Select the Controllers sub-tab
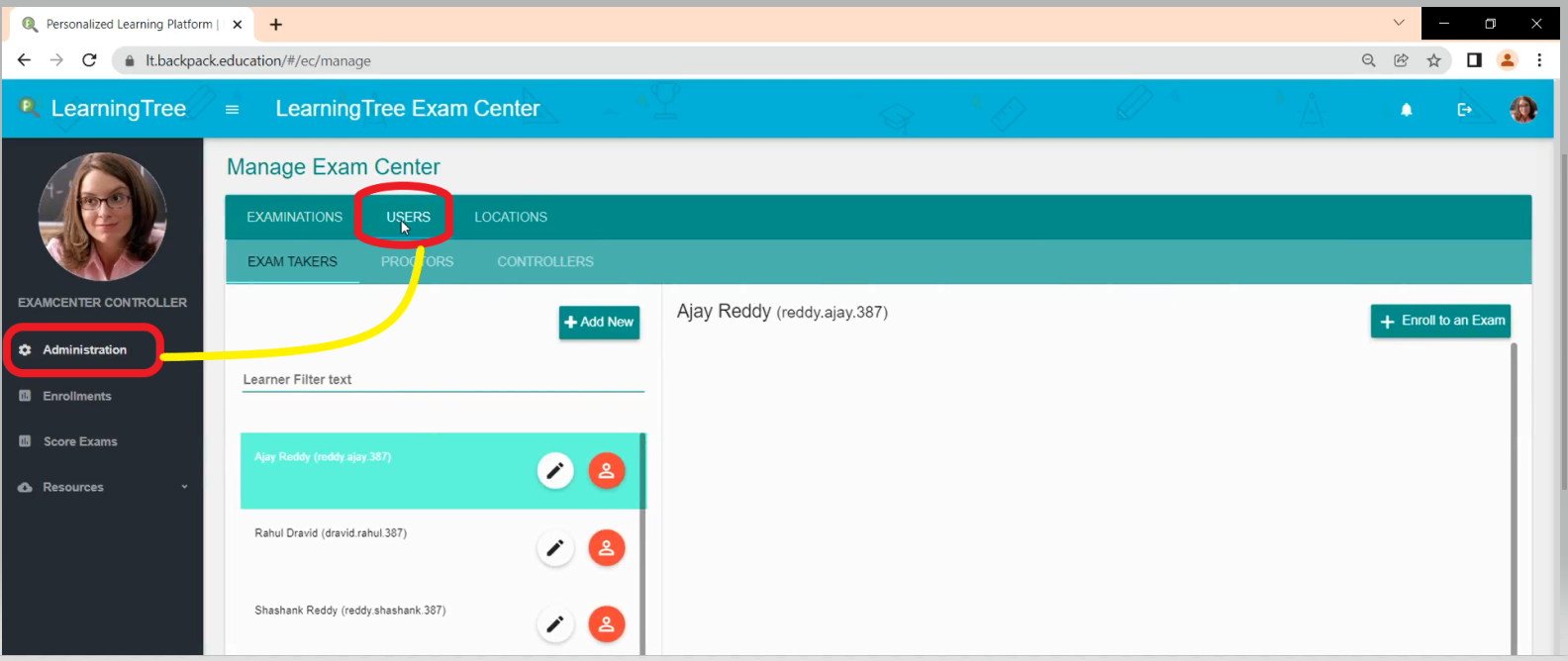 tap(544, 261)
